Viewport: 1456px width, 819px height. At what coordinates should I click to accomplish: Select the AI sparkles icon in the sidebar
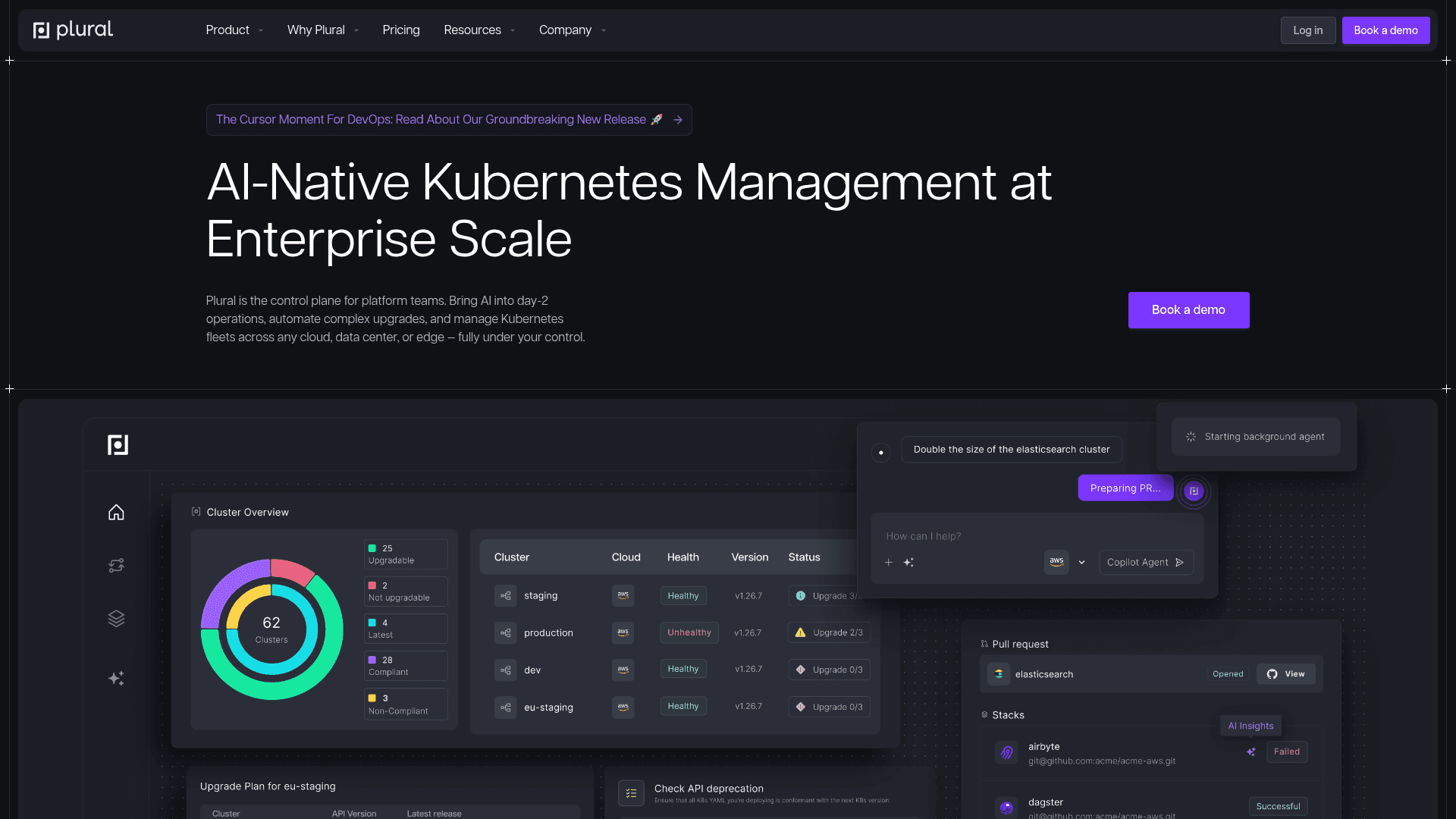[116, 678]
